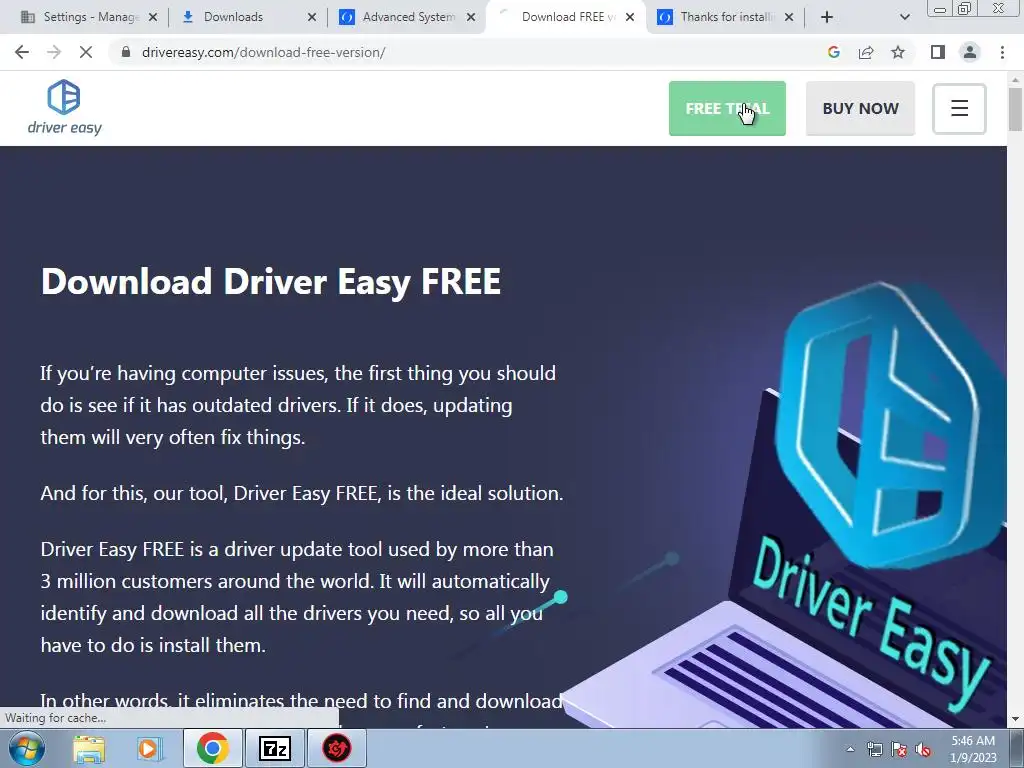Click the FREE TRIAL button
This screenshot has width=1024, height=768.
[x=727, y=108]
